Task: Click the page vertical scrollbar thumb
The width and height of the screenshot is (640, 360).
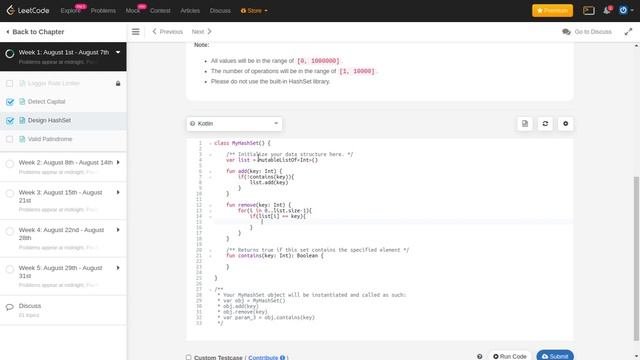Action: (636, 258)
